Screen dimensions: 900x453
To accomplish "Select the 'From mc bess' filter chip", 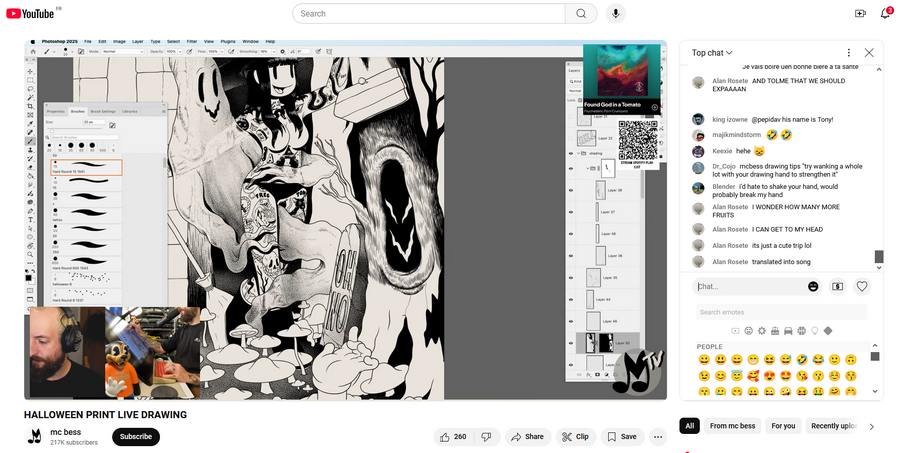I will pyautogui.click(x=732, y=426).
